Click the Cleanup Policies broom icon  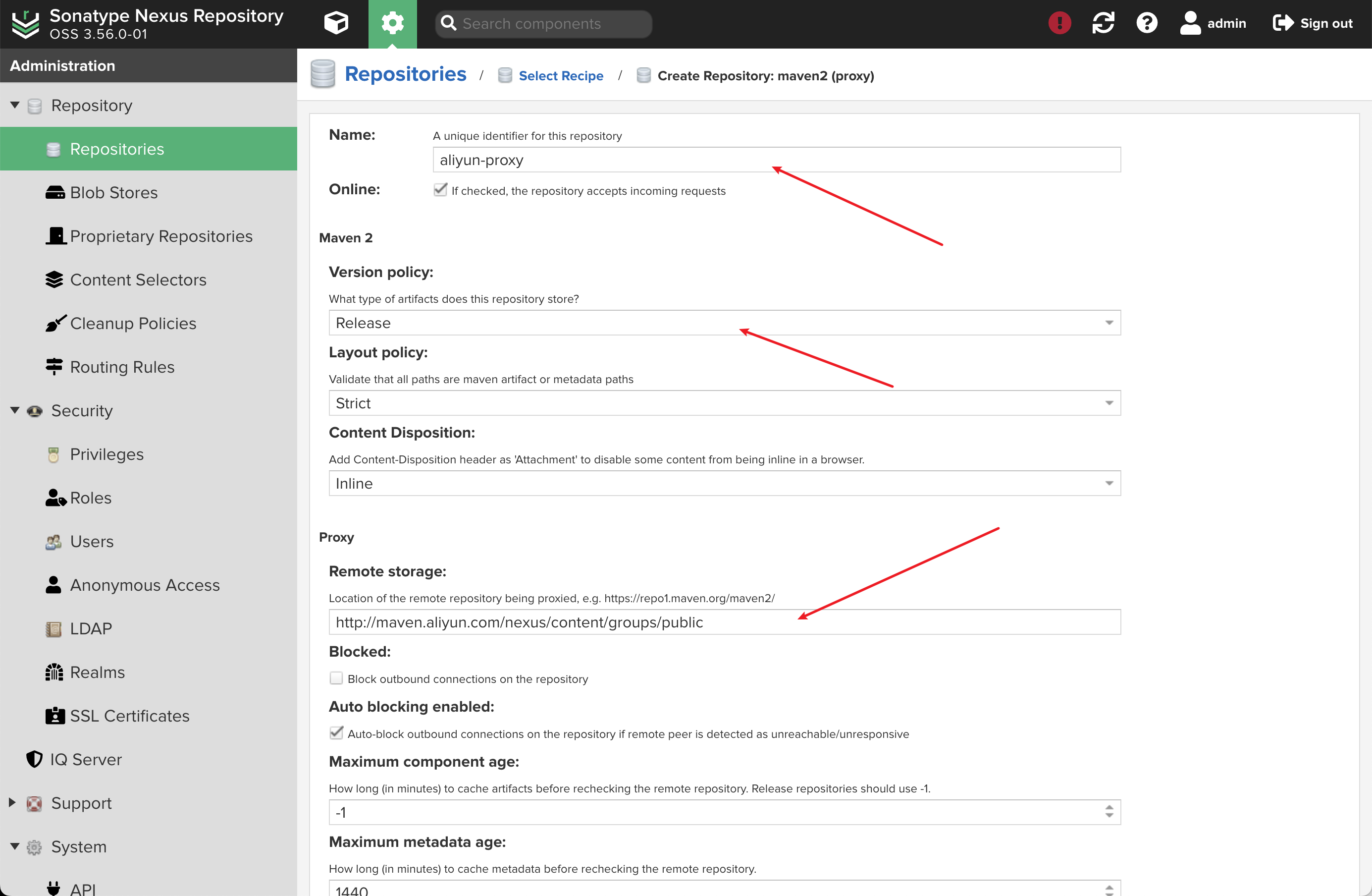tap(55, 323)
